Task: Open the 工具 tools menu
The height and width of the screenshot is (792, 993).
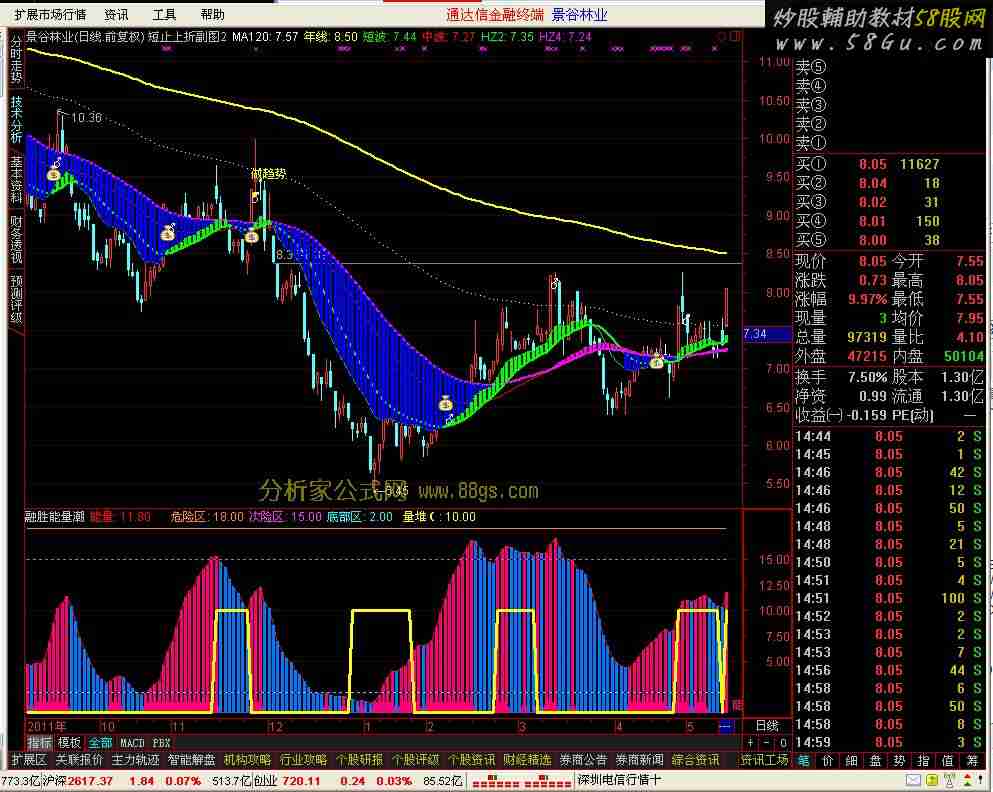Action: point(164,15)
